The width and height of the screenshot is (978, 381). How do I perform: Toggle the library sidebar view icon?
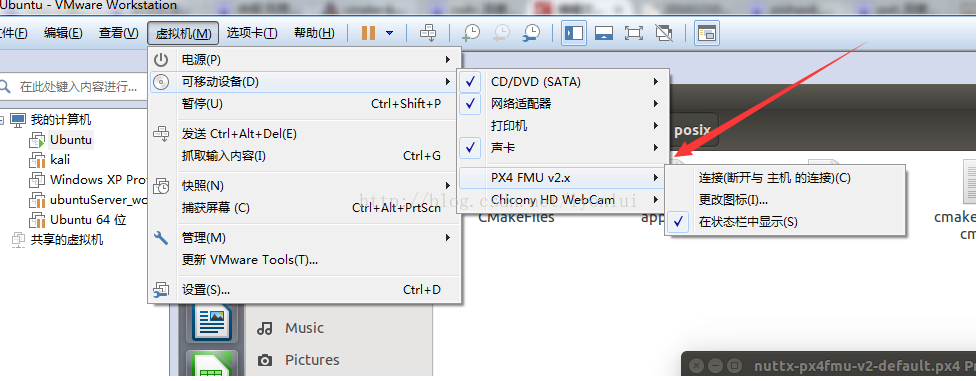pyautogui.click(x=574, y=33)
